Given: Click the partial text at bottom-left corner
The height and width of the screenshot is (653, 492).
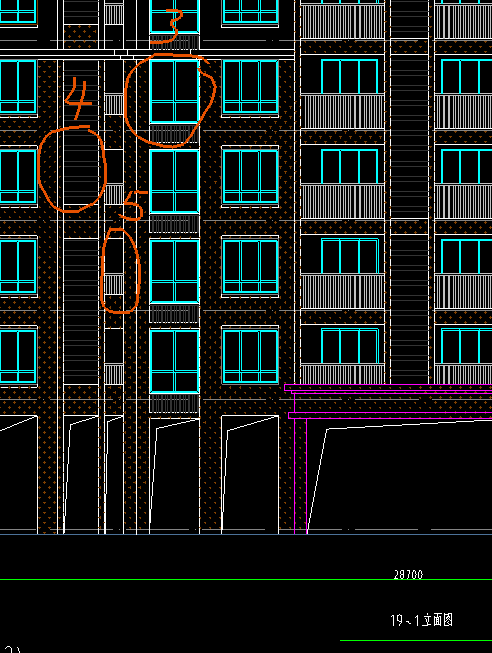Looking at the screenshot, I should (12, 649).
